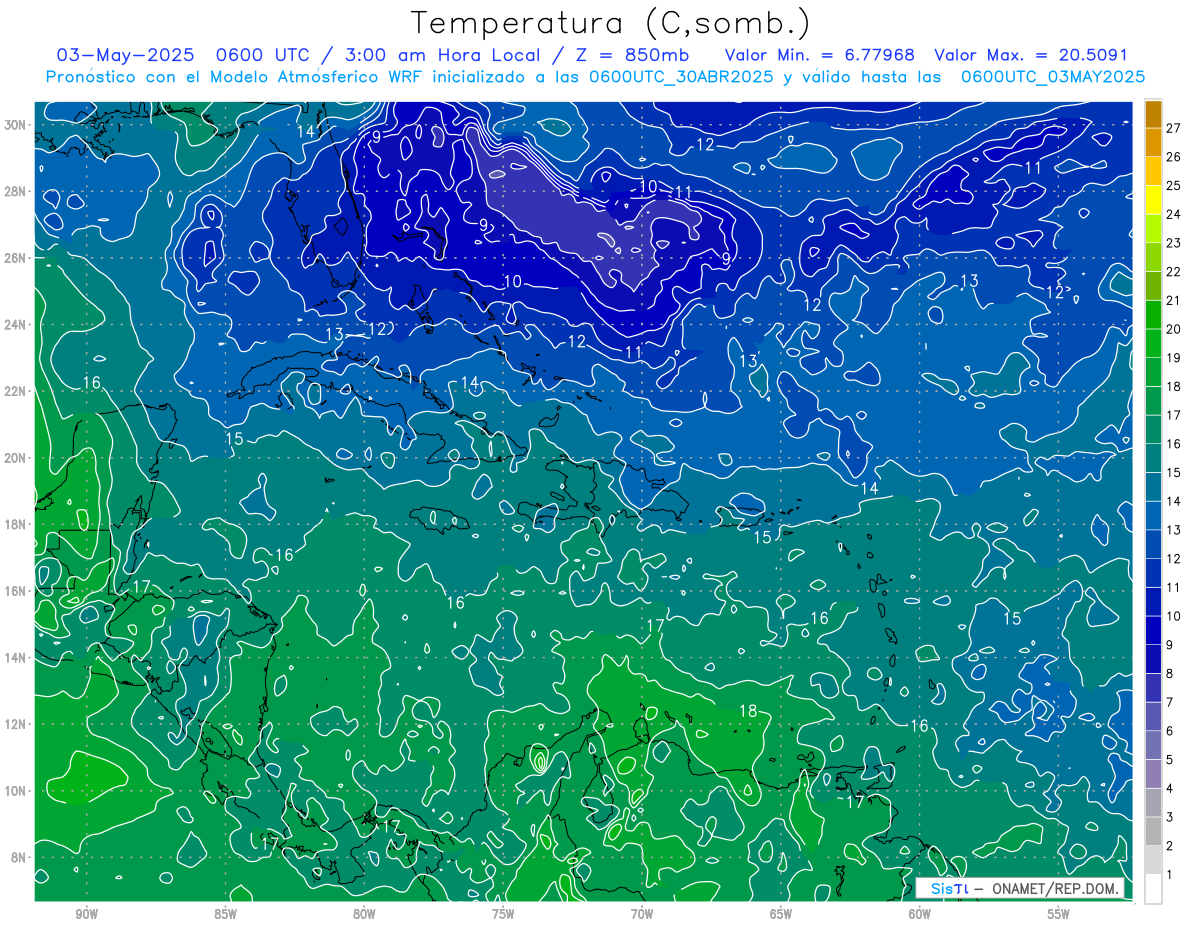Click the '60W' longitude label

[920, 913]
